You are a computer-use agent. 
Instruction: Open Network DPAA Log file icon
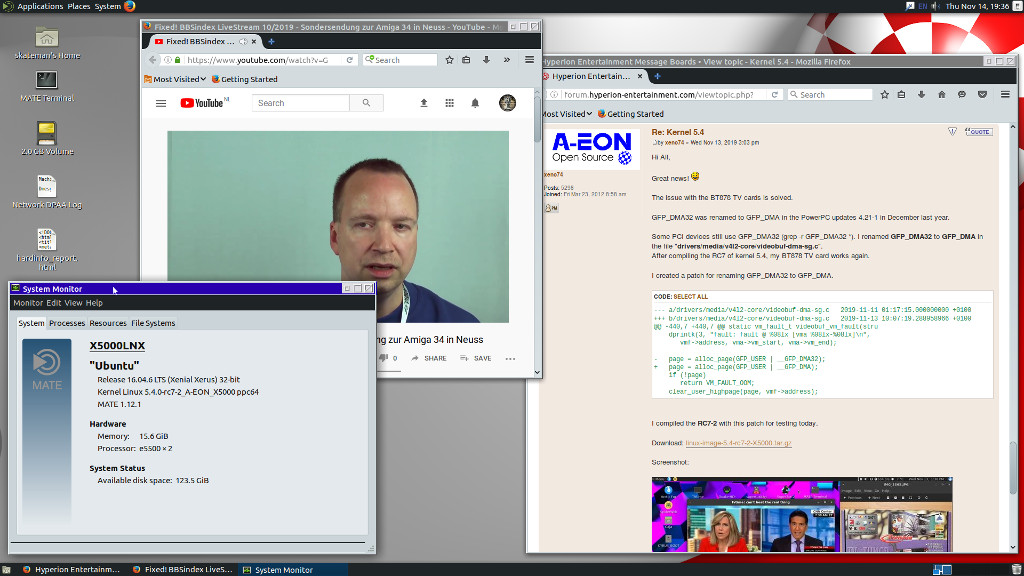pos(47,192)
